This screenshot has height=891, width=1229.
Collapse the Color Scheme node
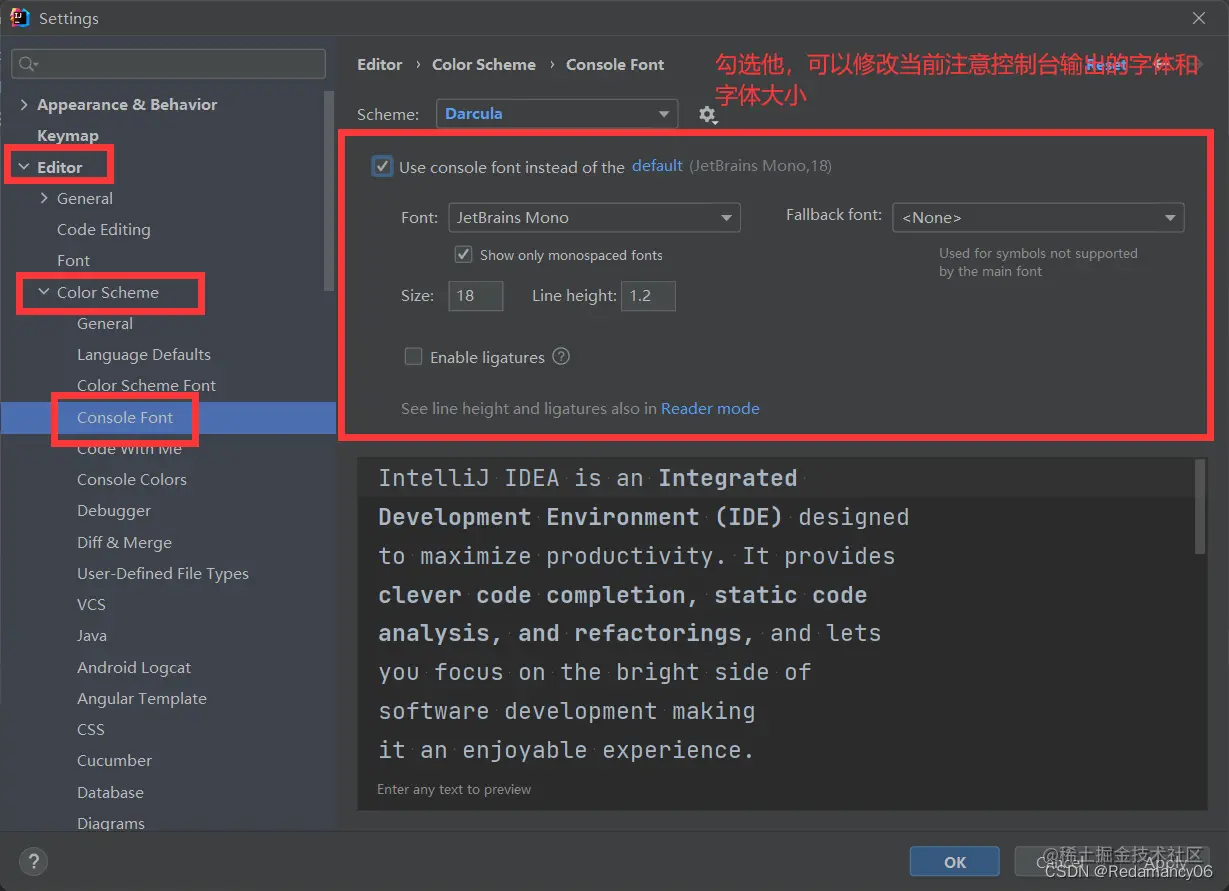[x=44, y=292]
